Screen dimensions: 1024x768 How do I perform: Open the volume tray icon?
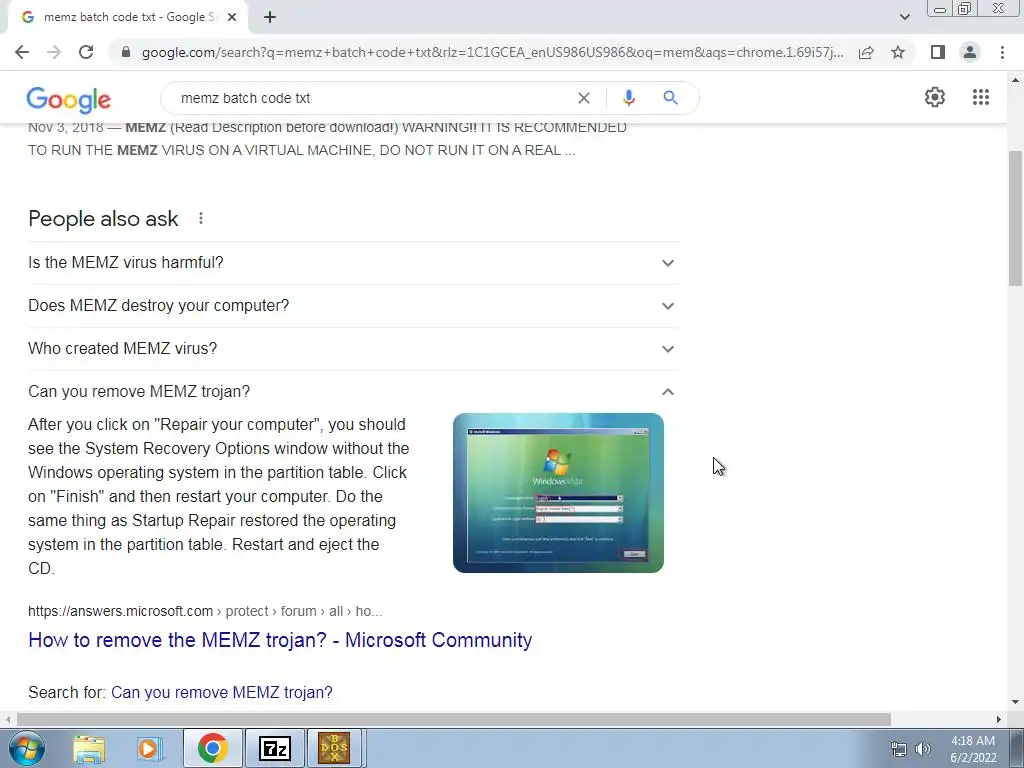point(923,749)
